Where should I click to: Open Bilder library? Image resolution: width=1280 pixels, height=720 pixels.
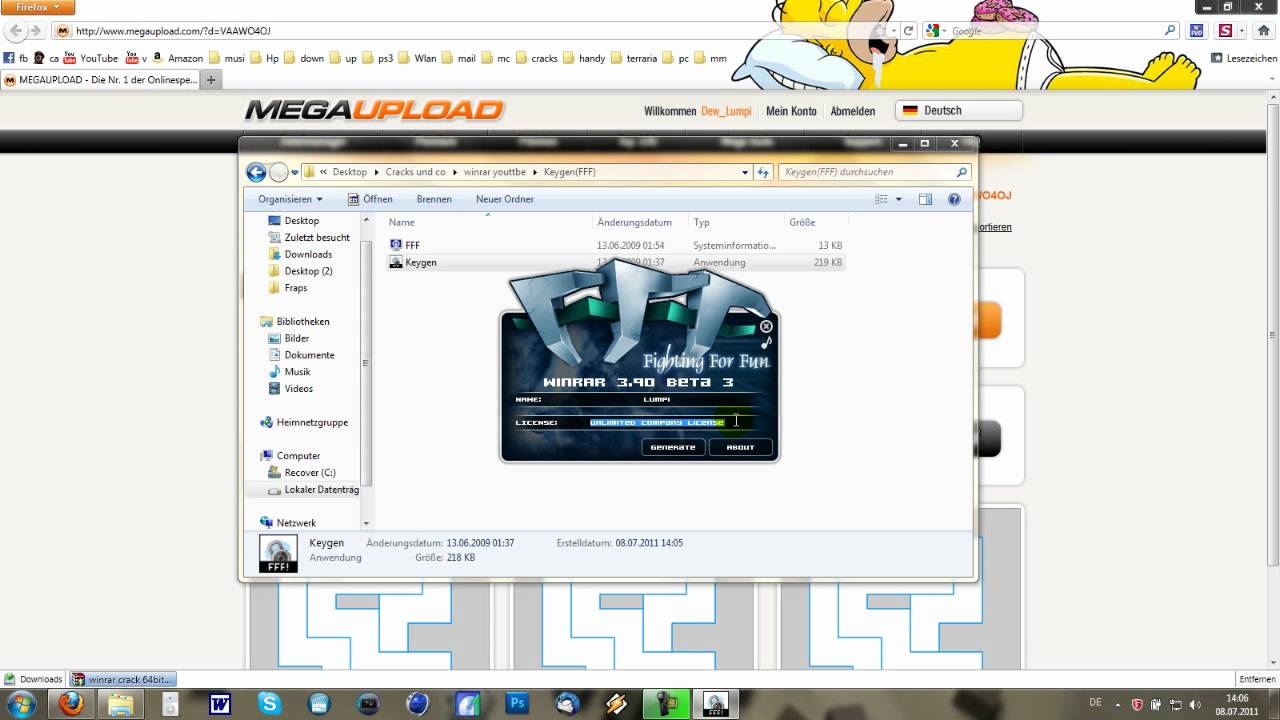(296, 338)
